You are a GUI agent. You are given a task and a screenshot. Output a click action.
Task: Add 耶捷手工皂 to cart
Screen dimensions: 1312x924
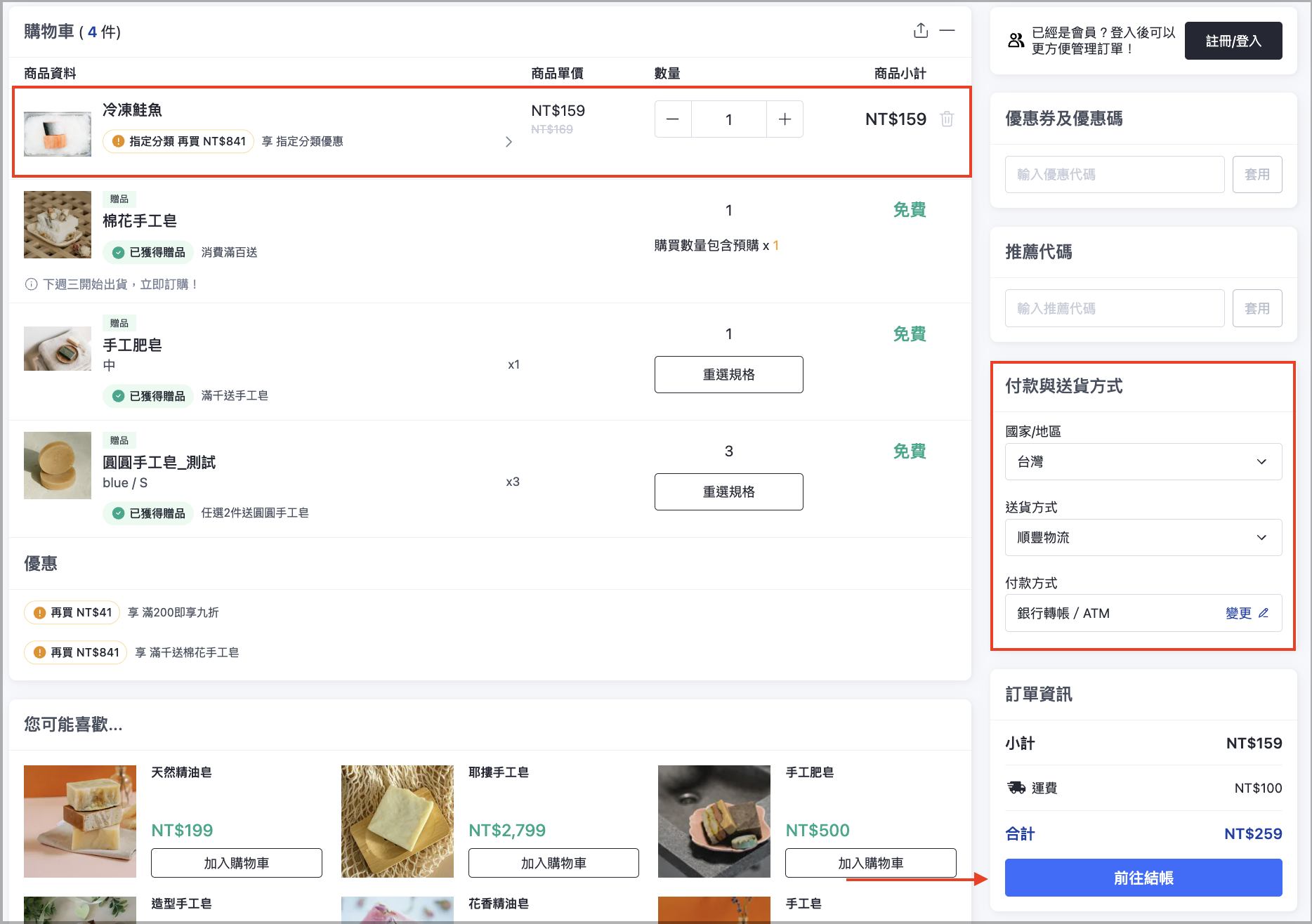(x=553, y=864)
